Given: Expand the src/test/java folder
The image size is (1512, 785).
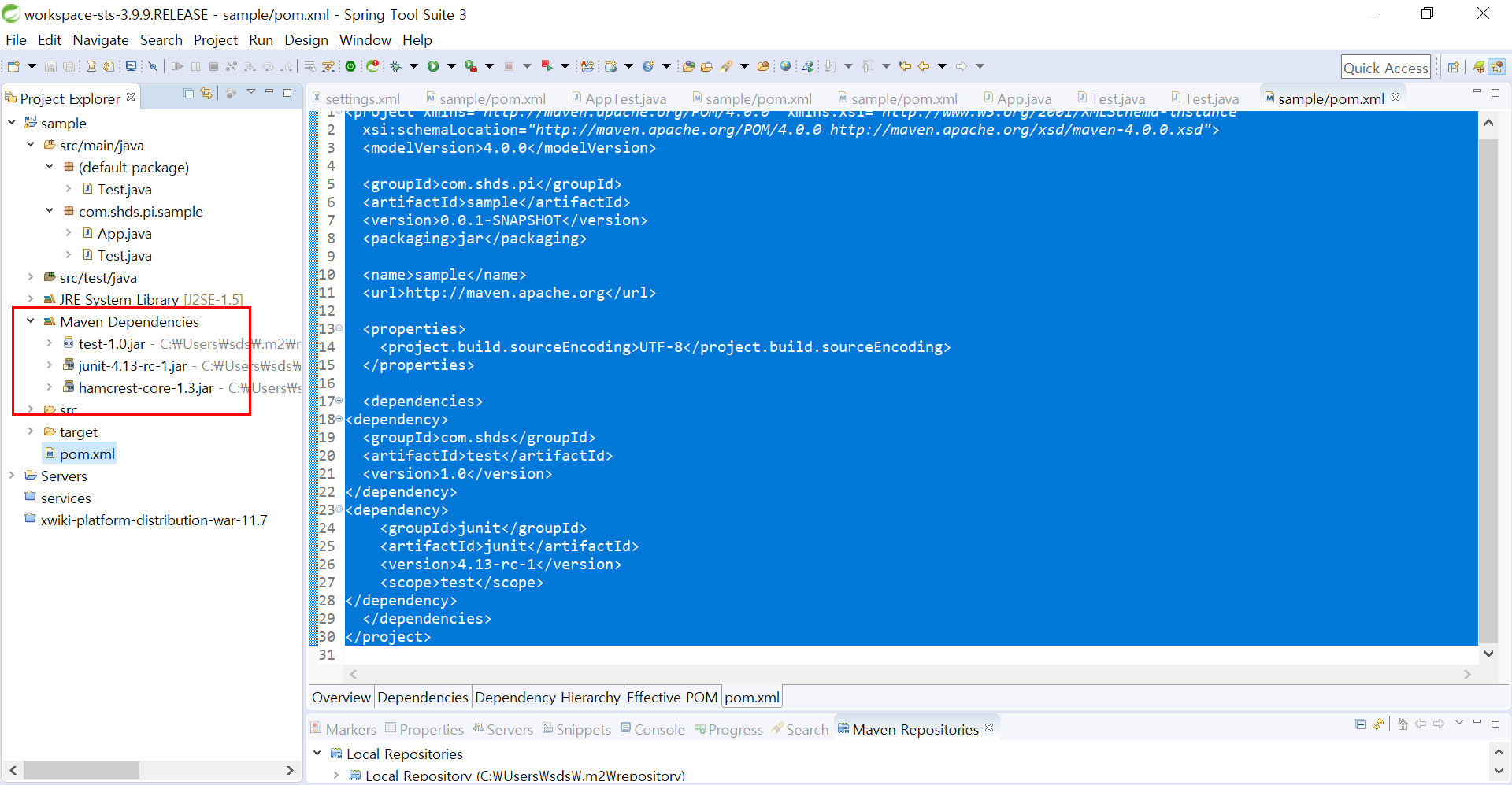Looking at the screenshot, I should click(31, 277).
